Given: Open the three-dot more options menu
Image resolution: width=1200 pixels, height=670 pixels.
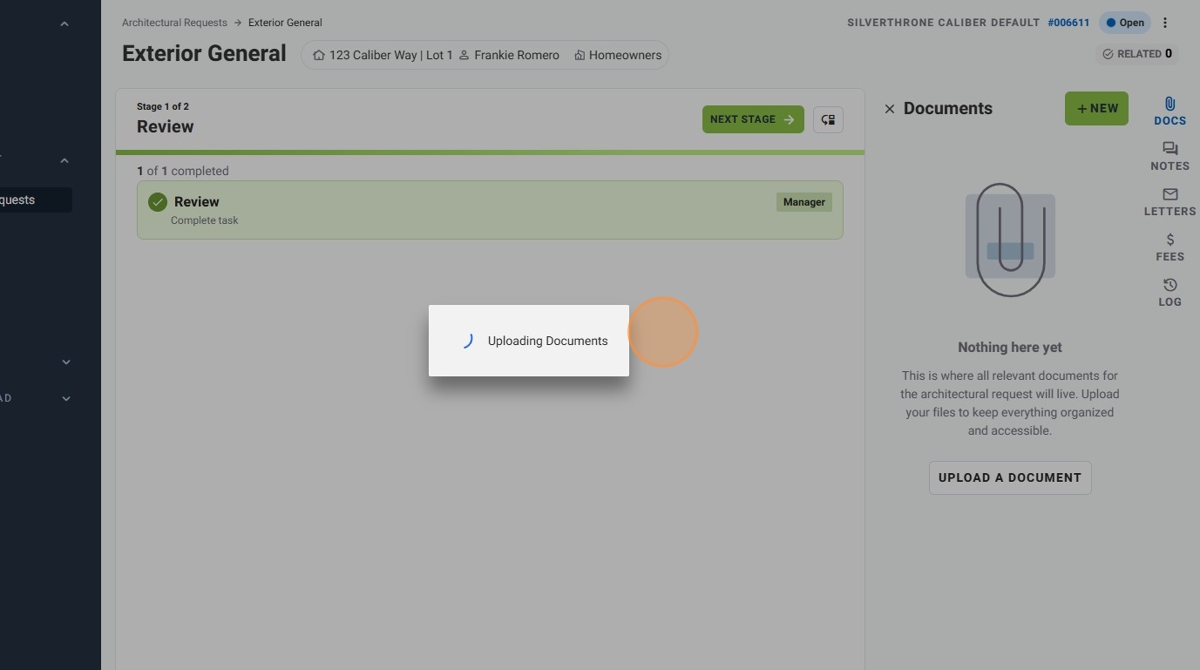Looking at the screenshot, I should [x=1165, y=22].
